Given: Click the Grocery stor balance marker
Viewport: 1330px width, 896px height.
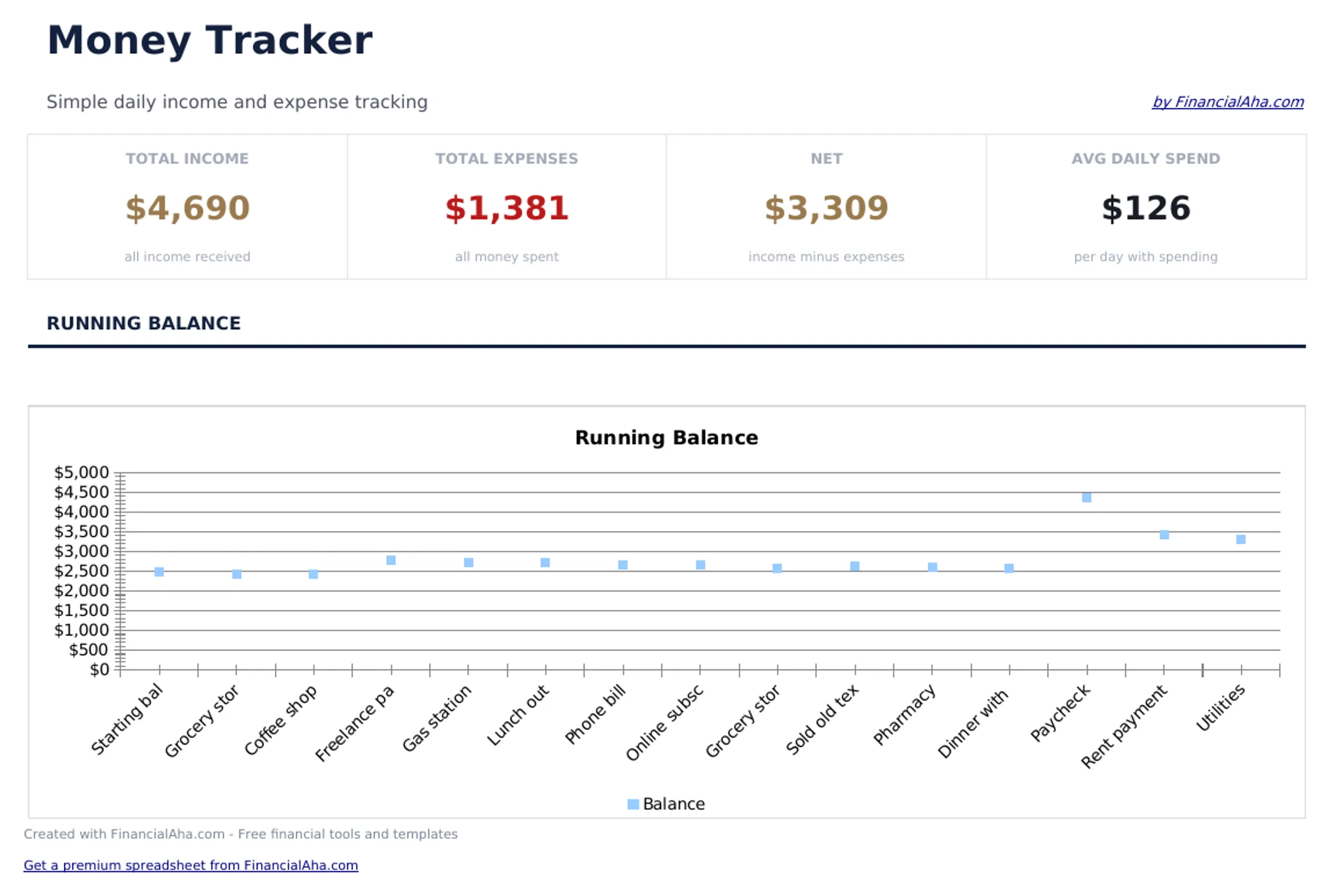Looking at the screenshot, I should tap(236, 574).
